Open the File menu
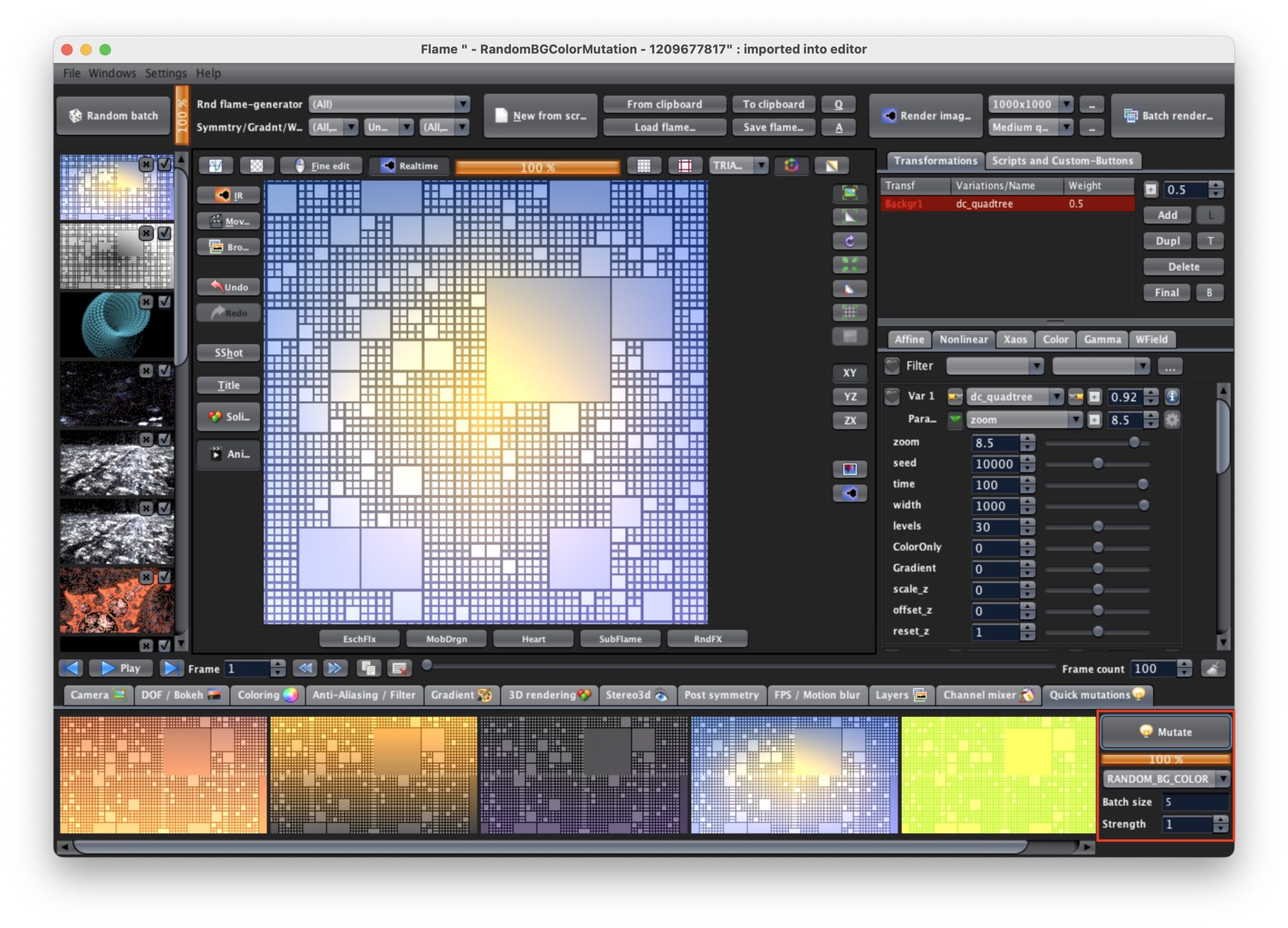This screenshot has height=928, width=1288. click(x=71, y=73)
